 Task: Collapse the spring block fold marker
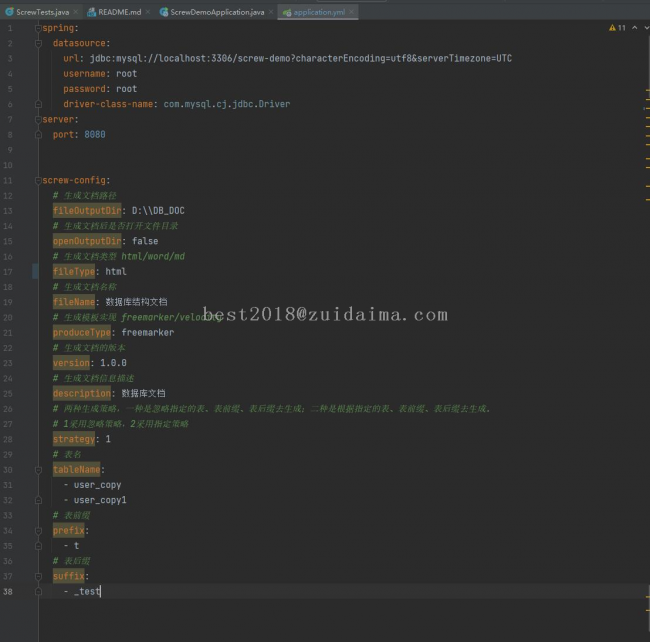(39, 28)
